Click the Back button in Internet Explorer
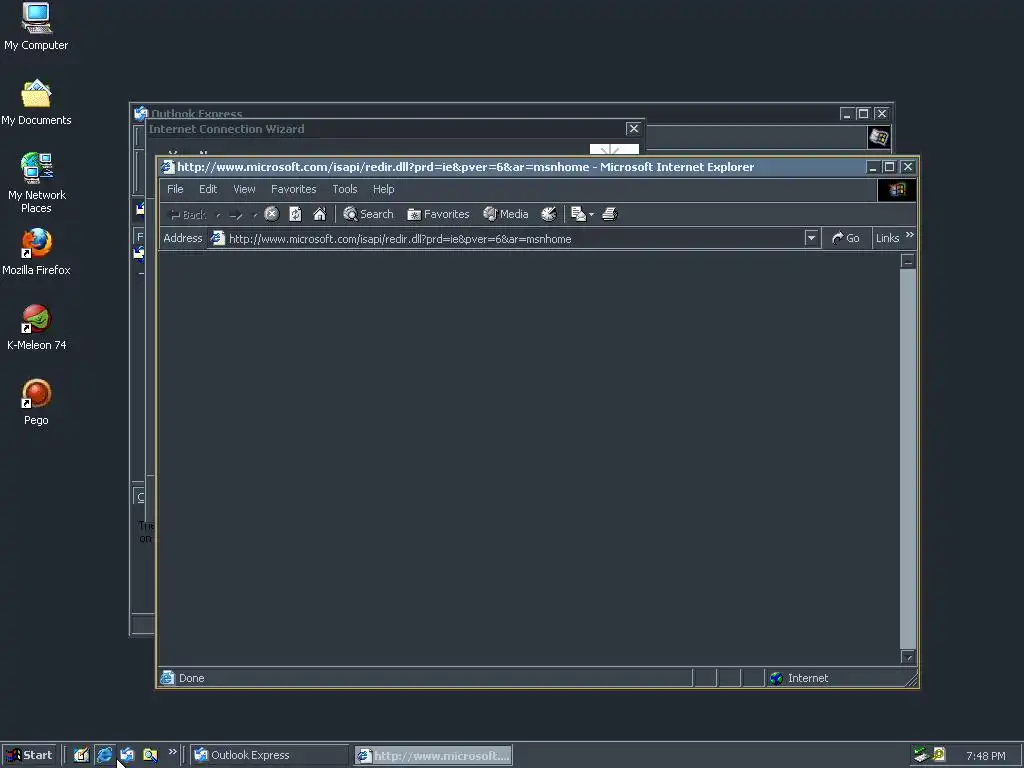The height and width of the screenshot is (768, 1024). point(187,214)
